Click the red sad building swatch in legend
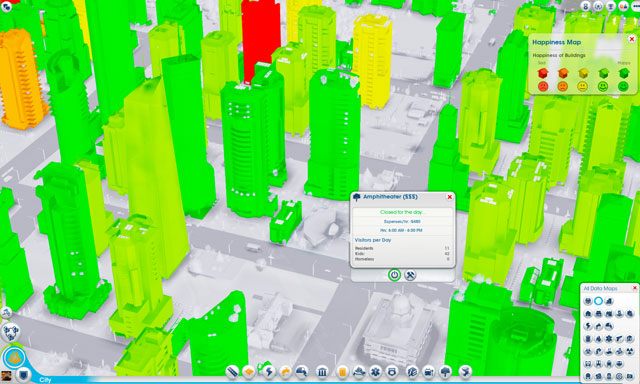The width and height of the screenshot is (640, 384). coord(542,73)
